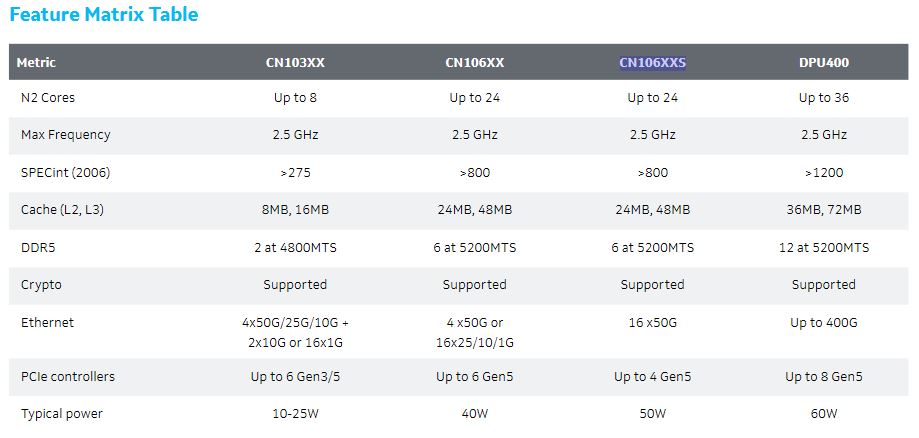Select the "12 at 5200MTS" DDR5 cell
The width and height of the screenshot is (919, 438).
(x=823, y=247)
